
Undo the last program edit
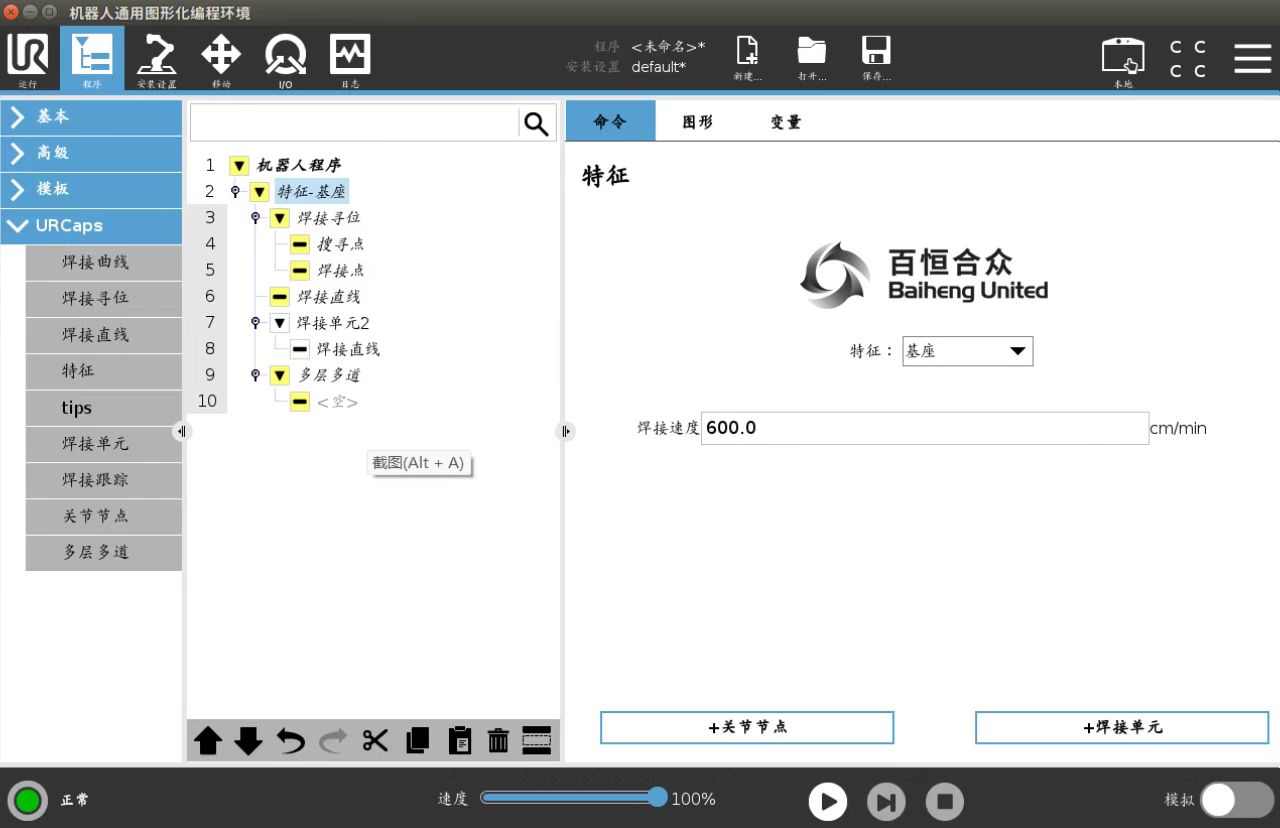[x=290, y=741]
